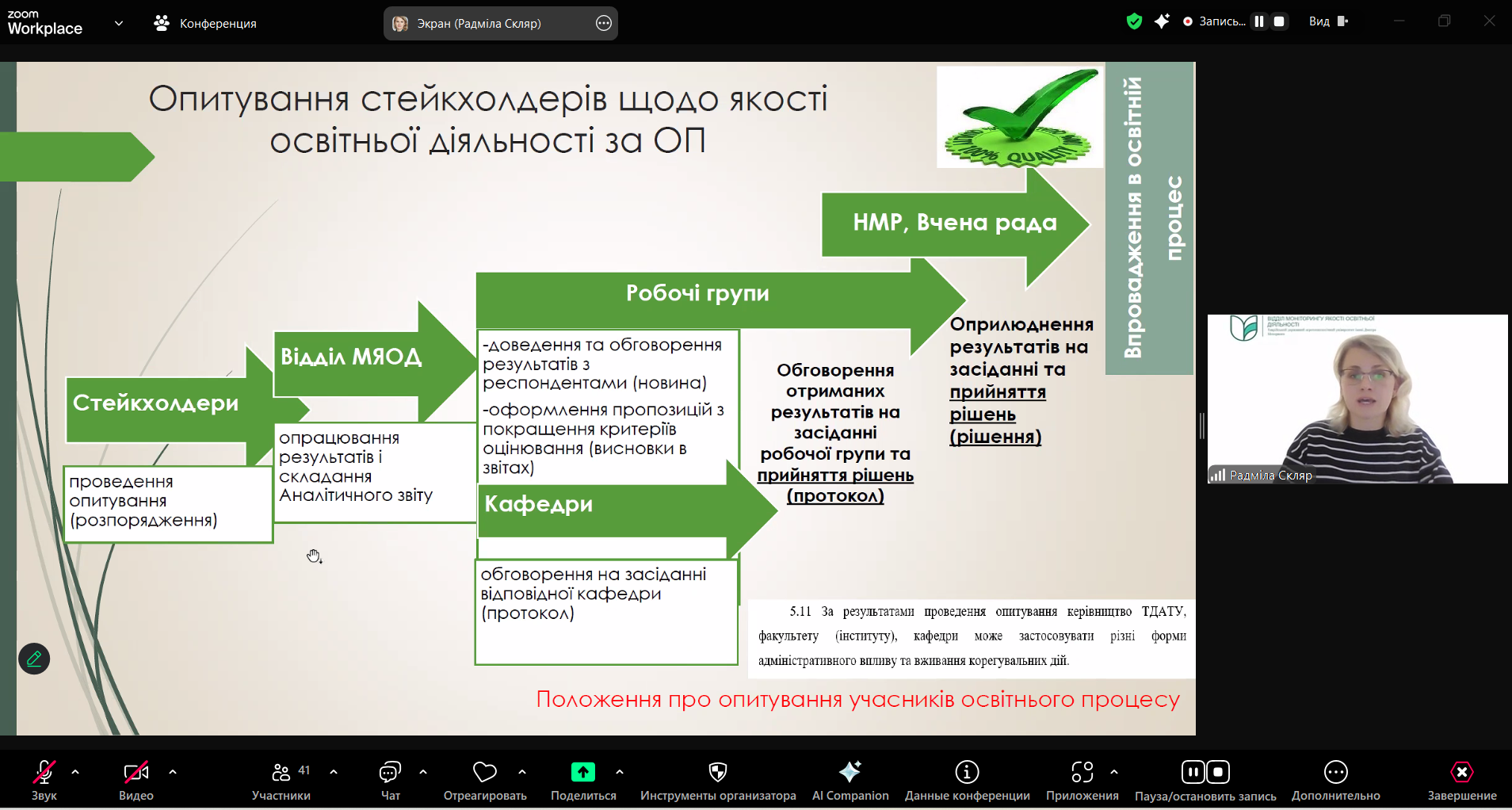Click the signal strength icon on Радміла Скляр's video
This screenshot has height=810, width=1512.
(x=1217, y=475)
